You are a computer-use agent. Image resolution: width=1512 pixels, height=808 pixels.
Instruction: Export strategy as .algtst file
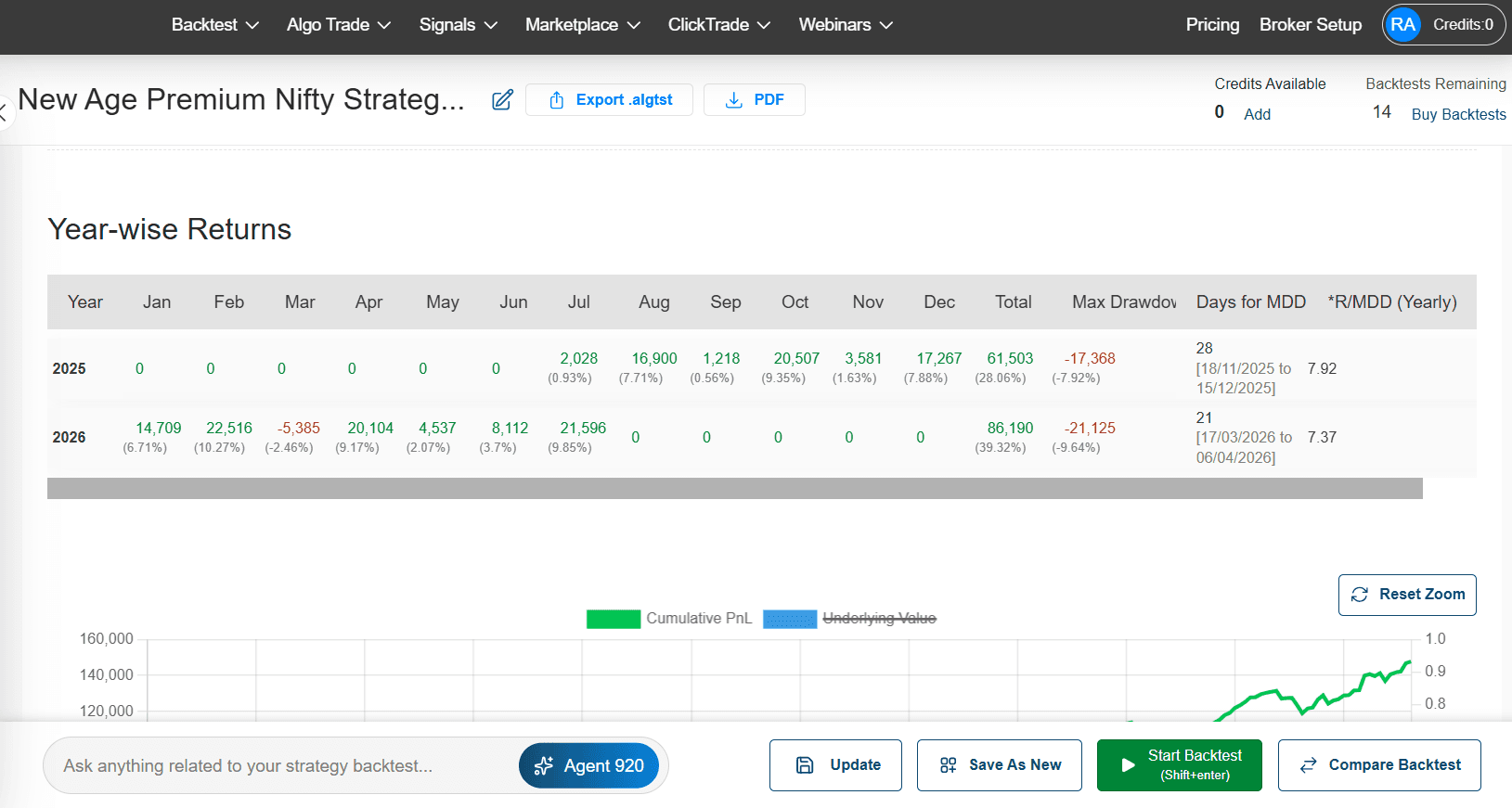[x=609, y=100]
